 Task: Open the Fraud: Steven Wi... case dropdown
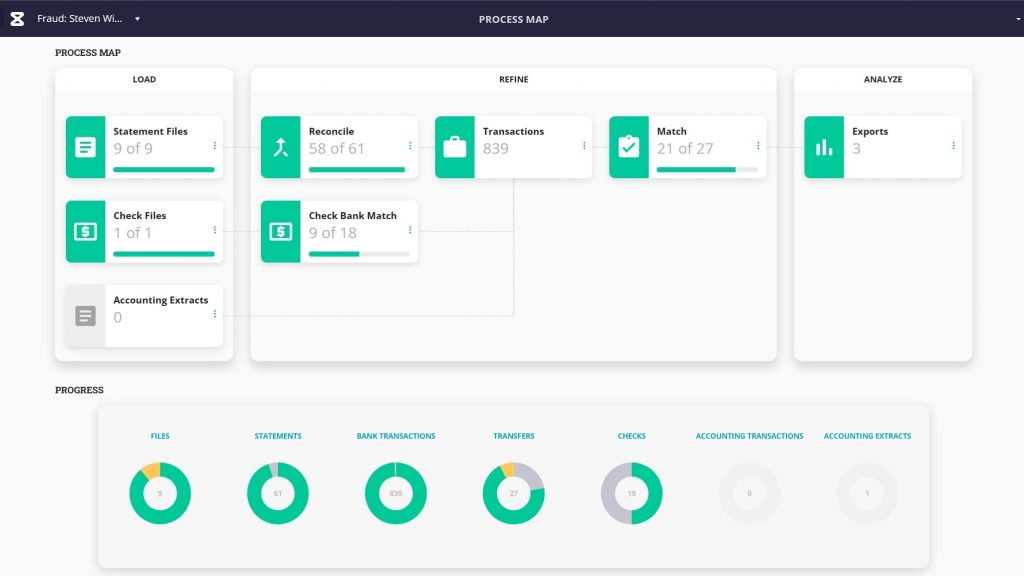[x=88, y=19]
